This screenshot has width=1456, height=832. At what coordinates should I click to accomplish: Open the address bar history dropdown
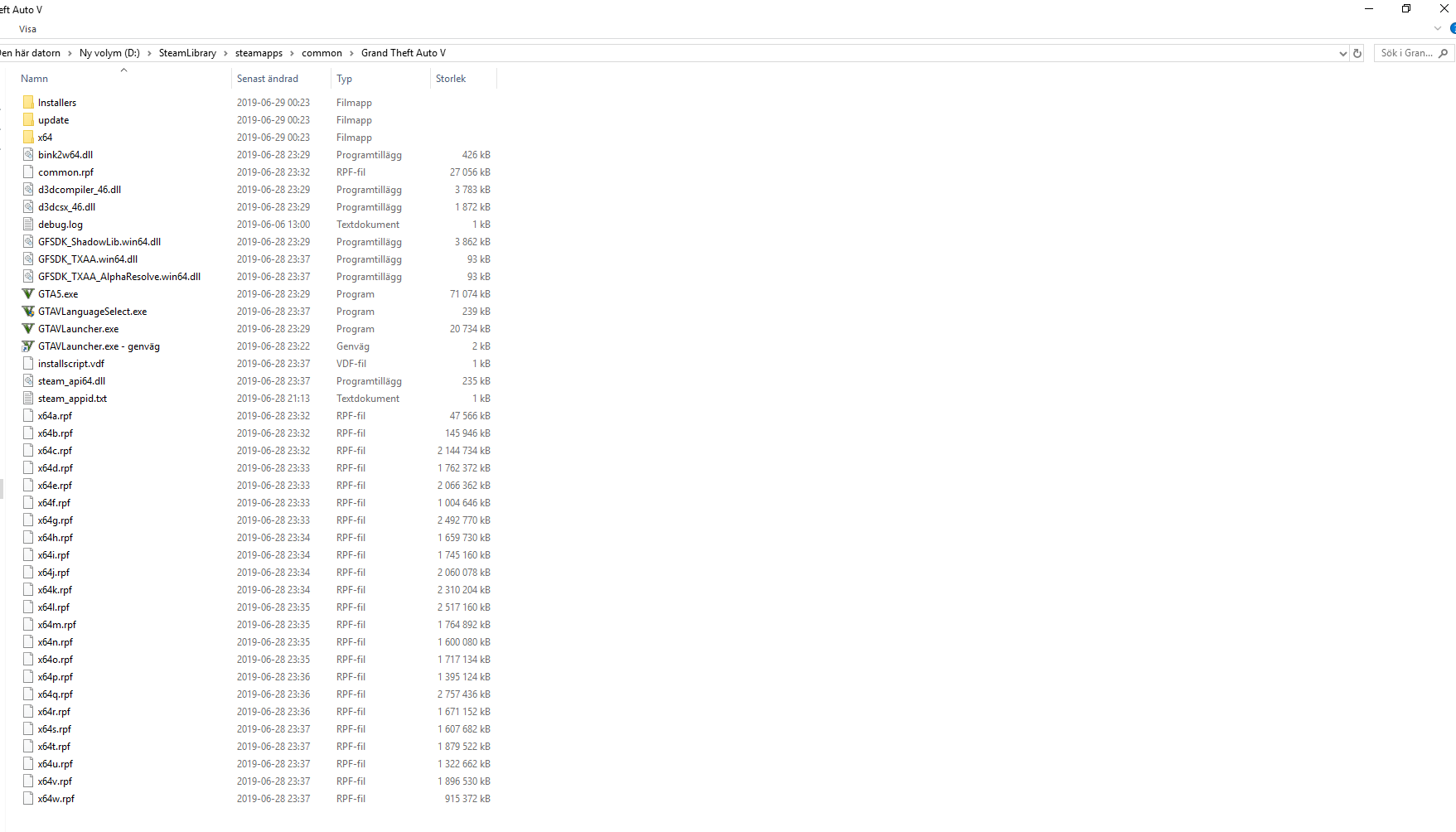pos(1342,53)
